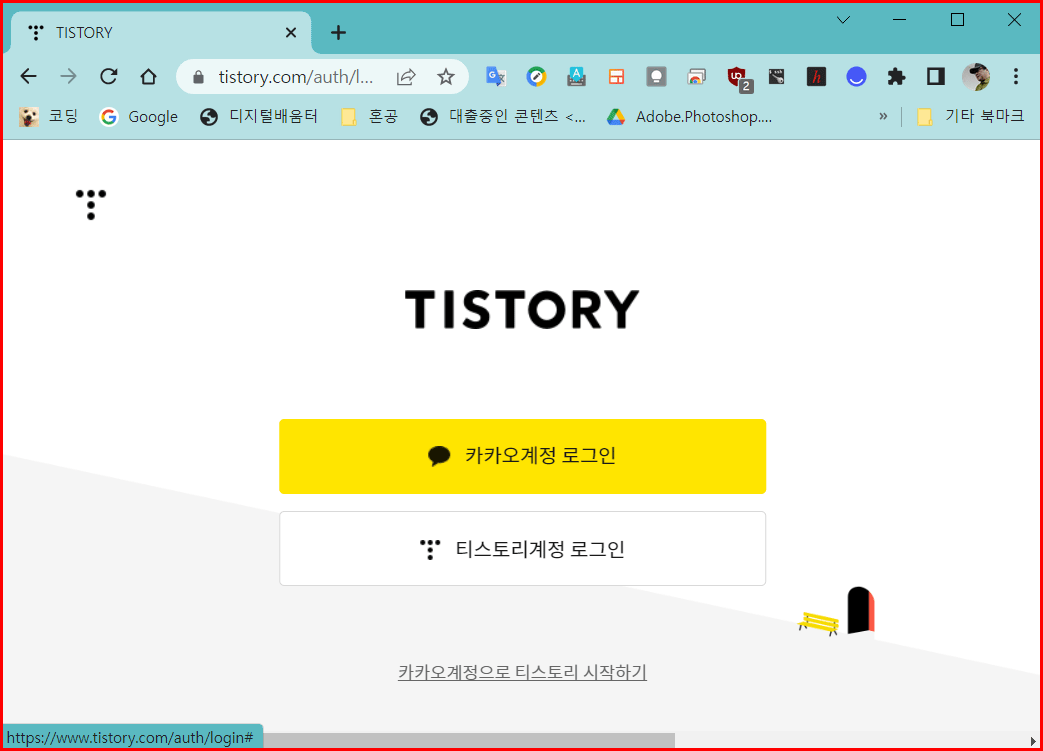Screen dimensions: 1043x751
Task: Open the orange layout grid extension
Action: tap(617, 77)
